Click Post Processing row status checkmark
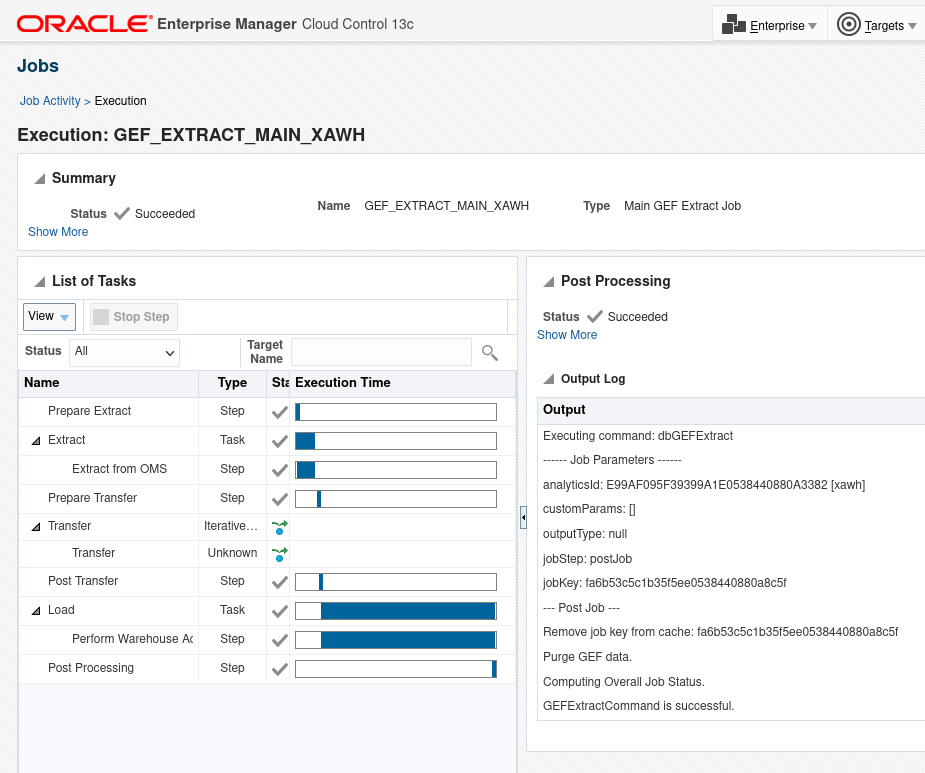 pos(280,669)
